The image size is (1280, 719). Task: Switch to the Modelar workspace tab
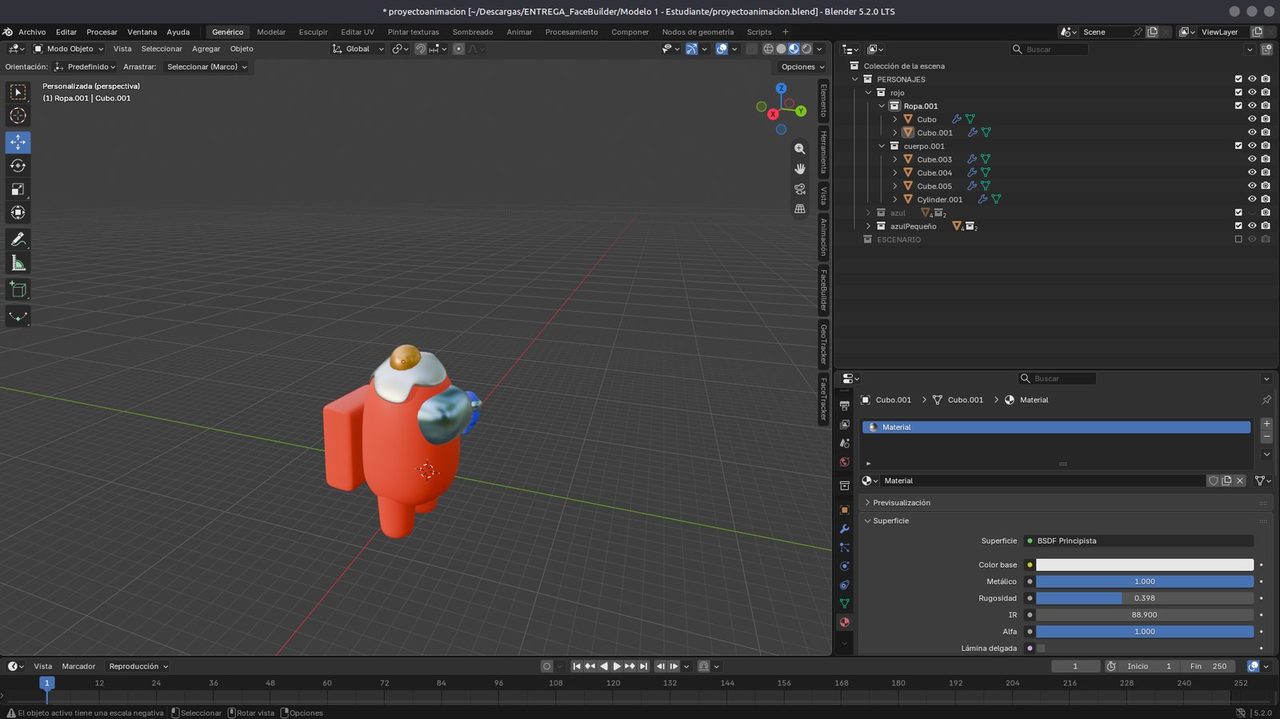click(x=271, y=32)
